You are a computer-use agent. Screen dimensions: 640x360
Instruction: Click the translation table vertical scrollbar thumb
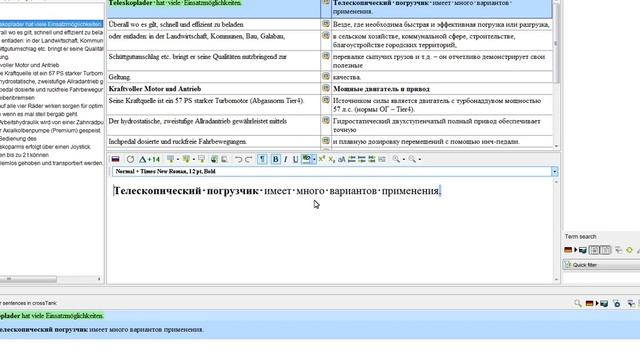pyautogui.click(x=556, y=43)
